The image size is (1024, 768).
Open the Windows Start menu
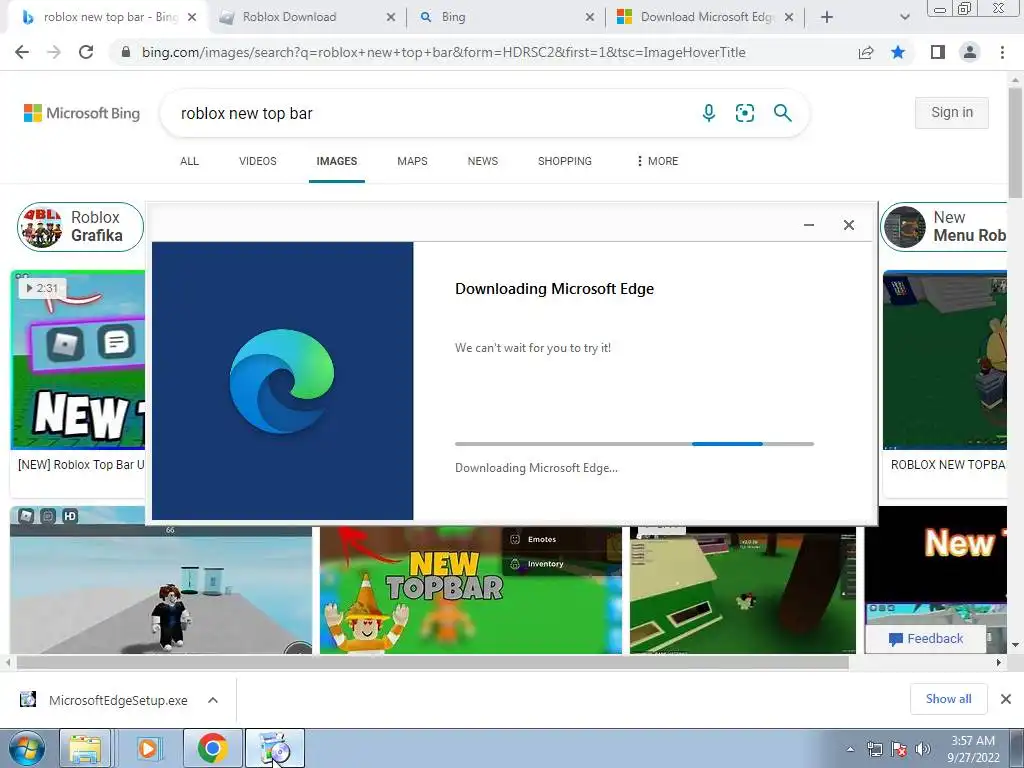[x=26, y=748]
